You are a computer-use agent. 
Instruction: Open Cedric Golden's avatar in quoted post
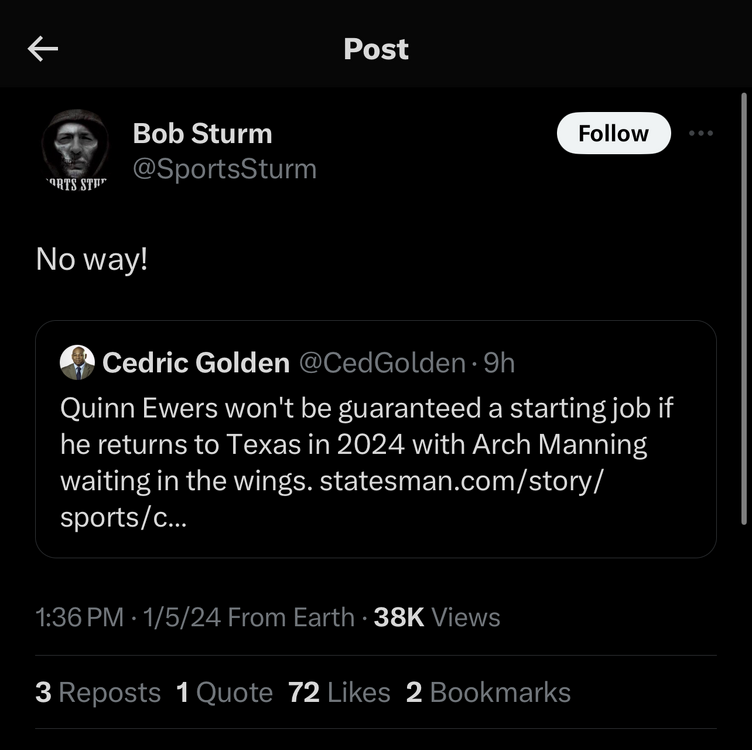click(x=77, y=362)
